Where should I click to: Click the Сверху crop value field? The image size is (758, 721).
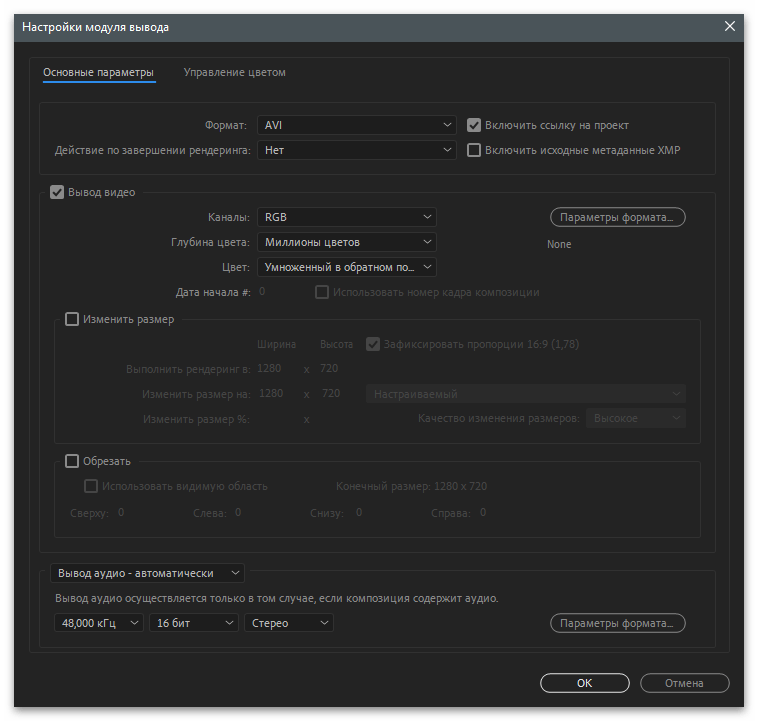[x=121, y=513]
